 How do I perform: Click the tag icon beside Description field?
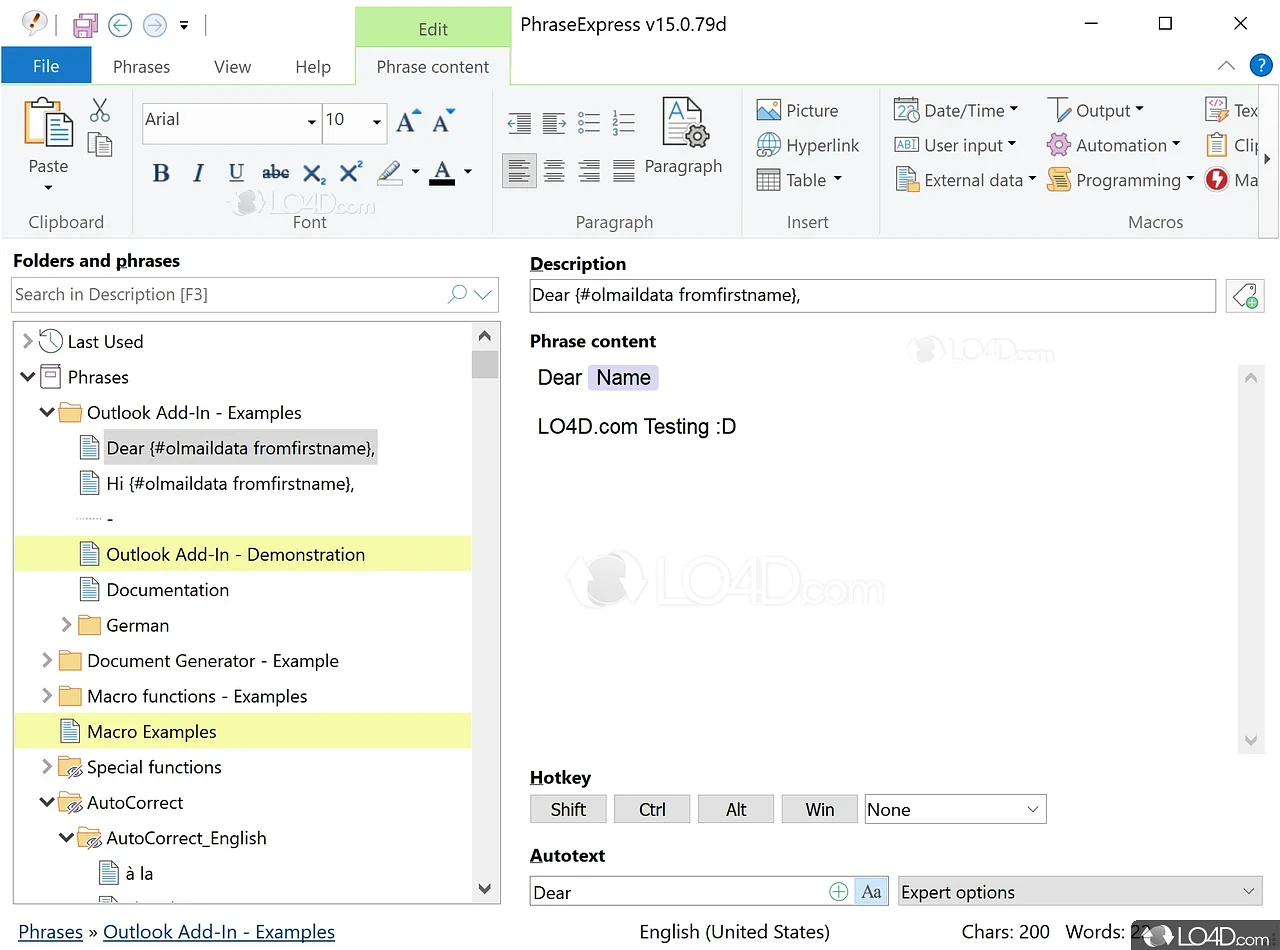[1245, 295]
